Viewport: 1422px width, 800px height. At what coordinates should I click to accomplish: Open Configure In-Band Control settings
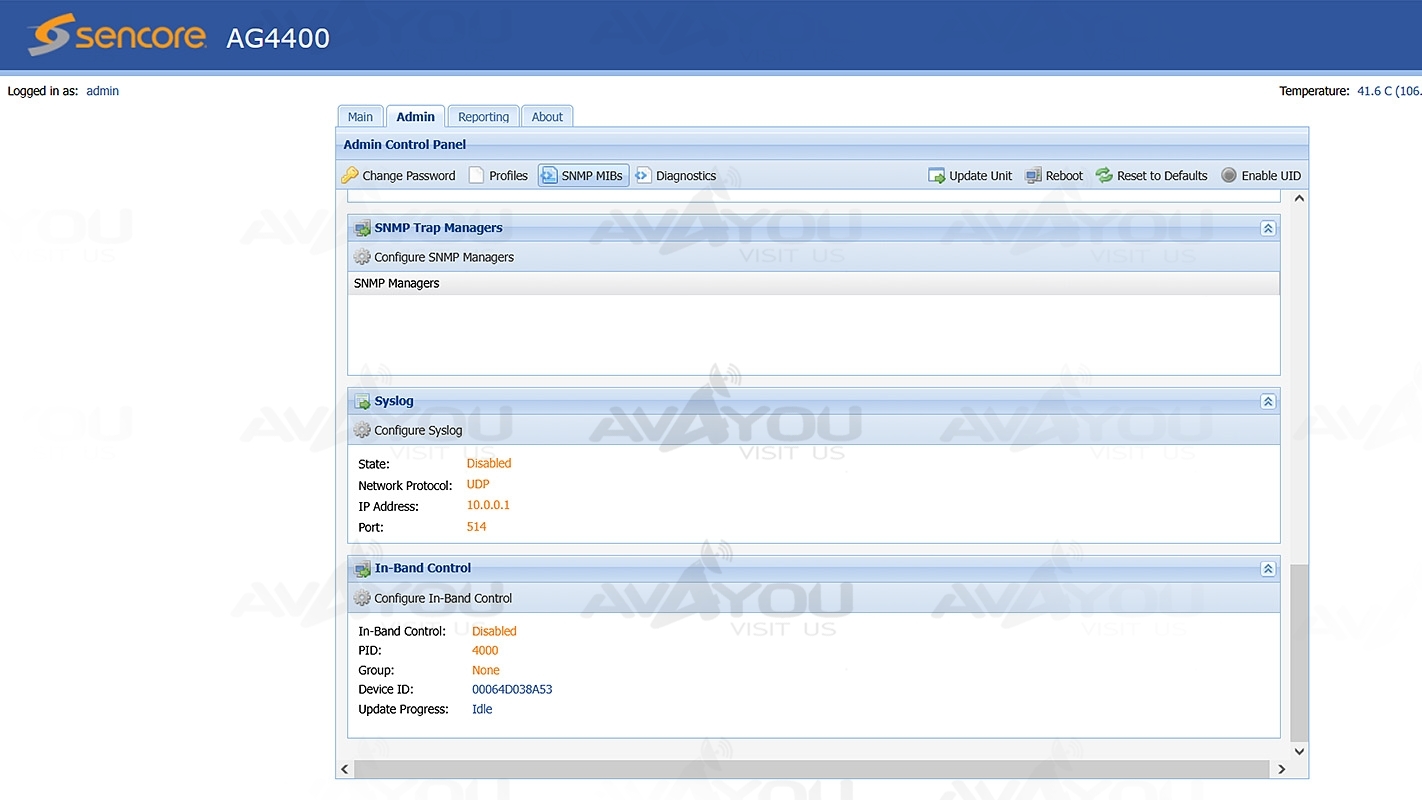(x=442, y=598)
